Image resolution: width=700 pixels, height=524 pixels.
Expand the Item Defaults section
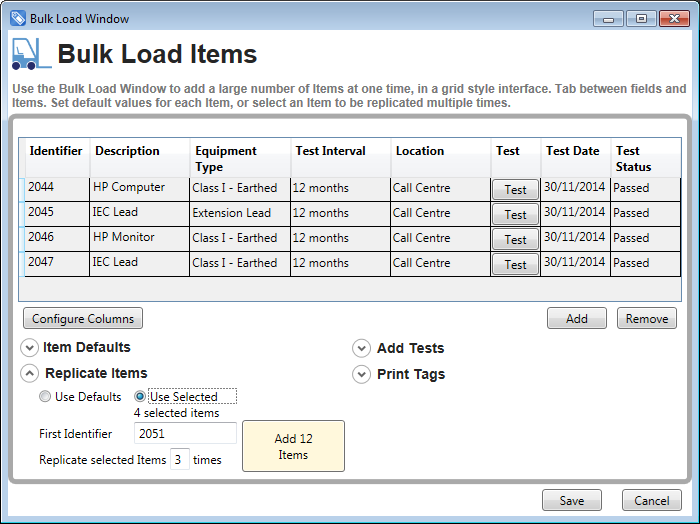click(29, 348)
